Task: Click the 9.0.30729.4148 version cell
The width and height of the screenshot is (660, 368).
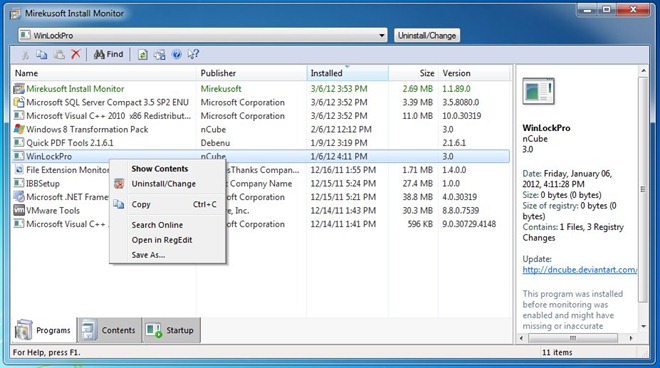Action: click(x=469, y=224)
